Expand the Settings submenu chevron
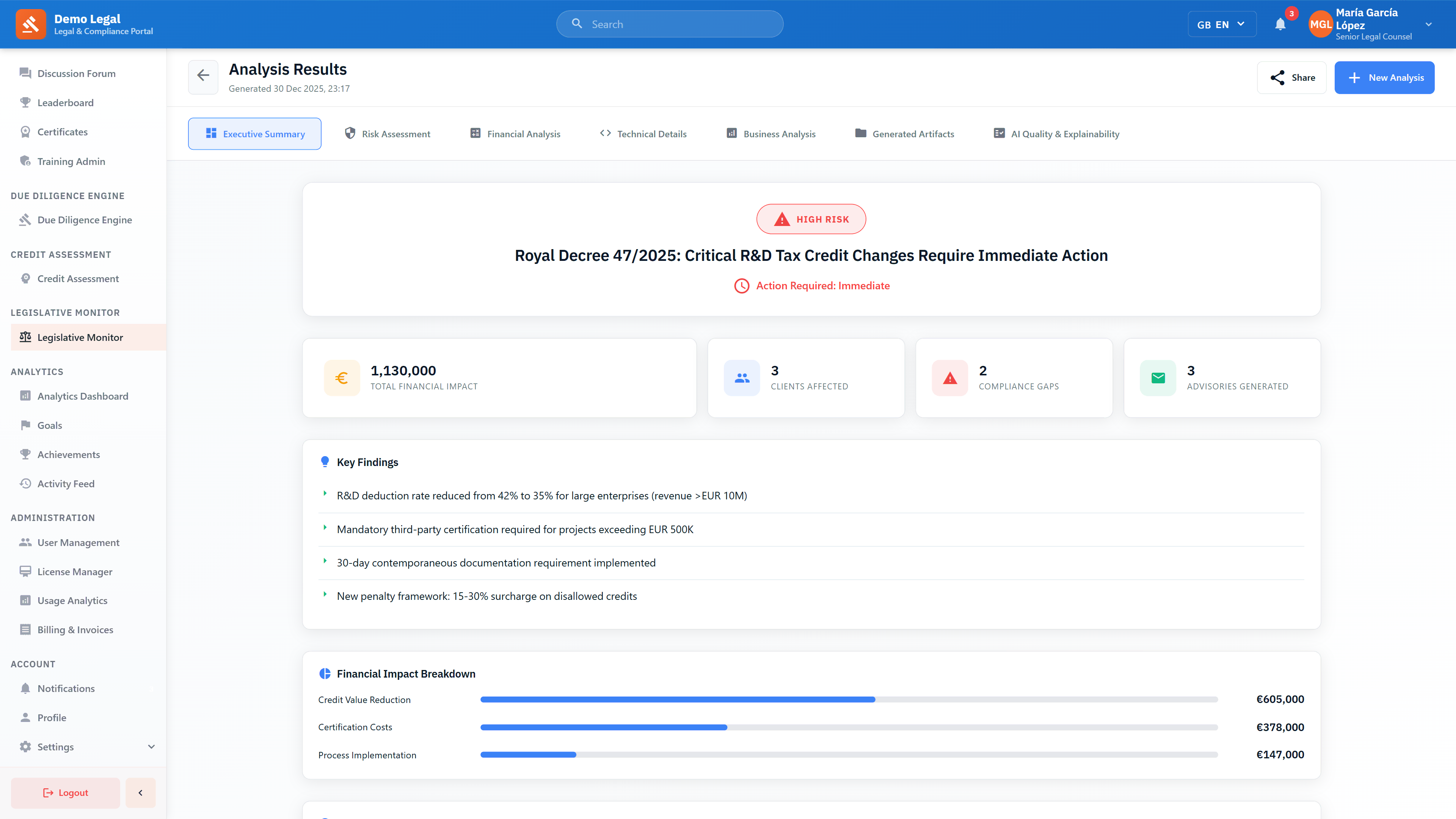1456x819 pixels. pos(151,747)
